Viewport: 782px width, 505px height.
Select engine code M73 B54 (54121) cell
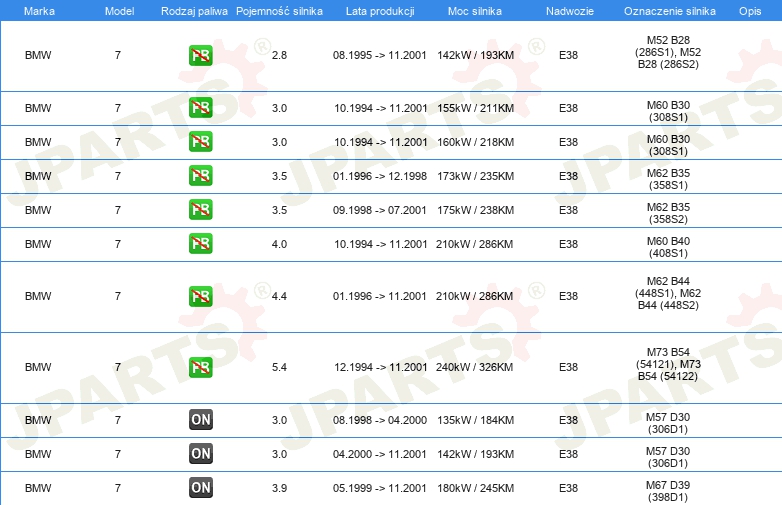pyautogui.click(x=668, y=364)
